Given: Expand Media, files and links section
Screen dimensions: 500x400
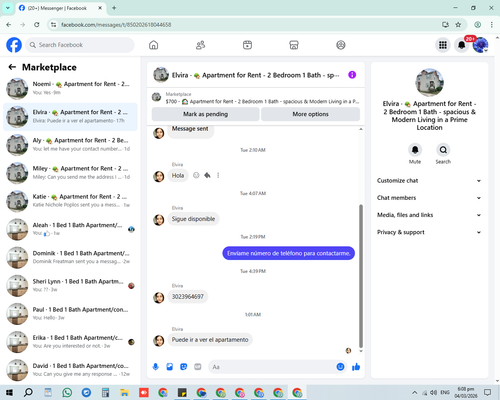Looking at the screenshot, I should tap(429, 215).
